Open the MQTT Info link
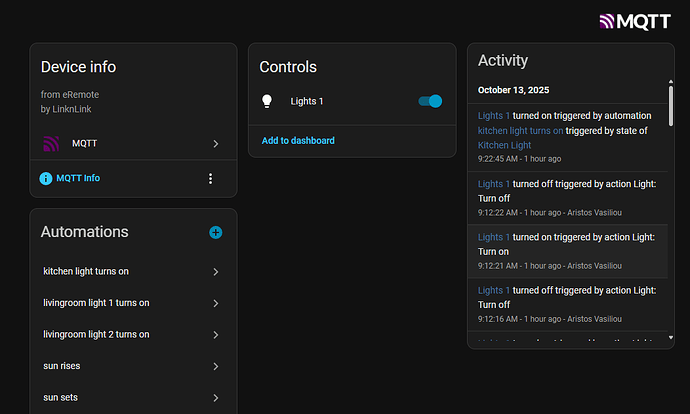The width and height of the screenshot is (690, 414). [x=78, y=178]
